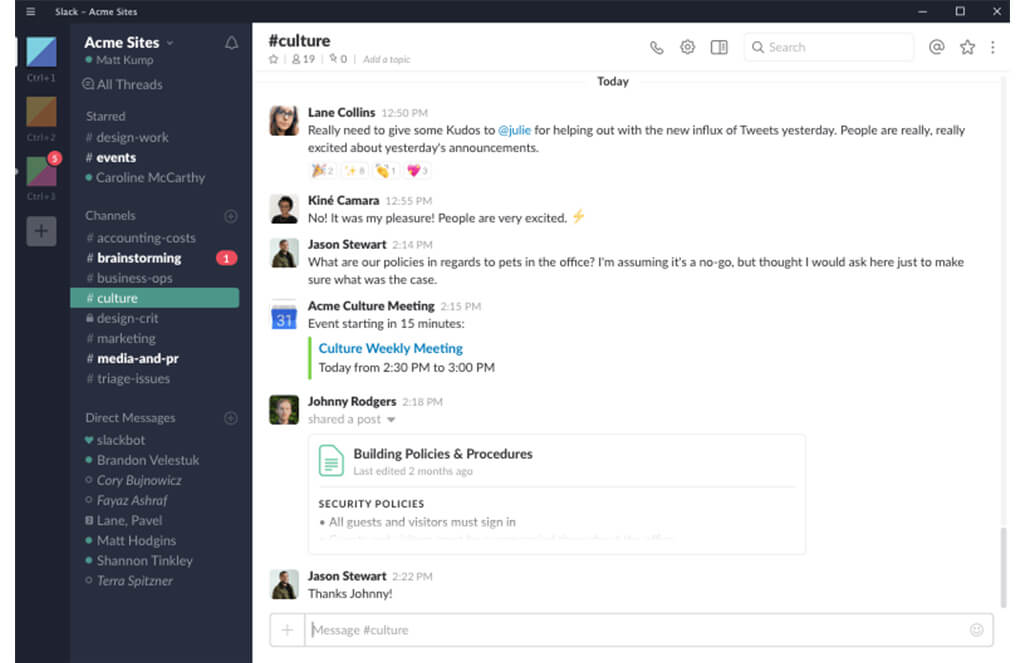Open mentions and reactions
This screenshot has width=1024, height=663.
pyautogui.click(x=936, y=47)
